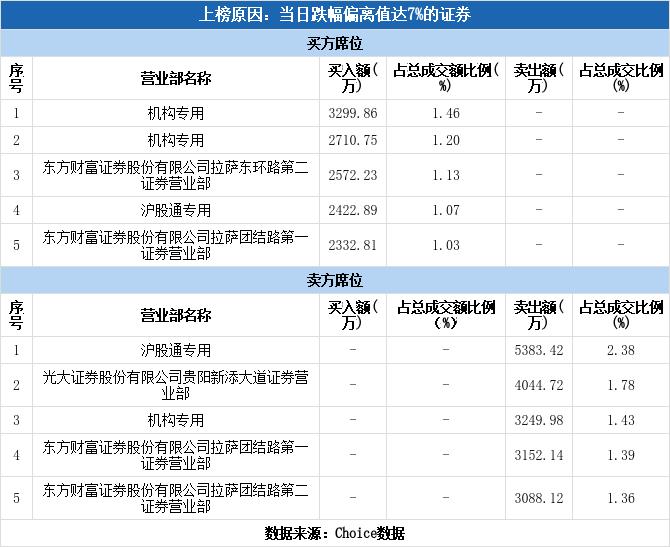Click sell amount 4044.72
This screenshot has width=670, height=547.
click(x=539, y=385)
